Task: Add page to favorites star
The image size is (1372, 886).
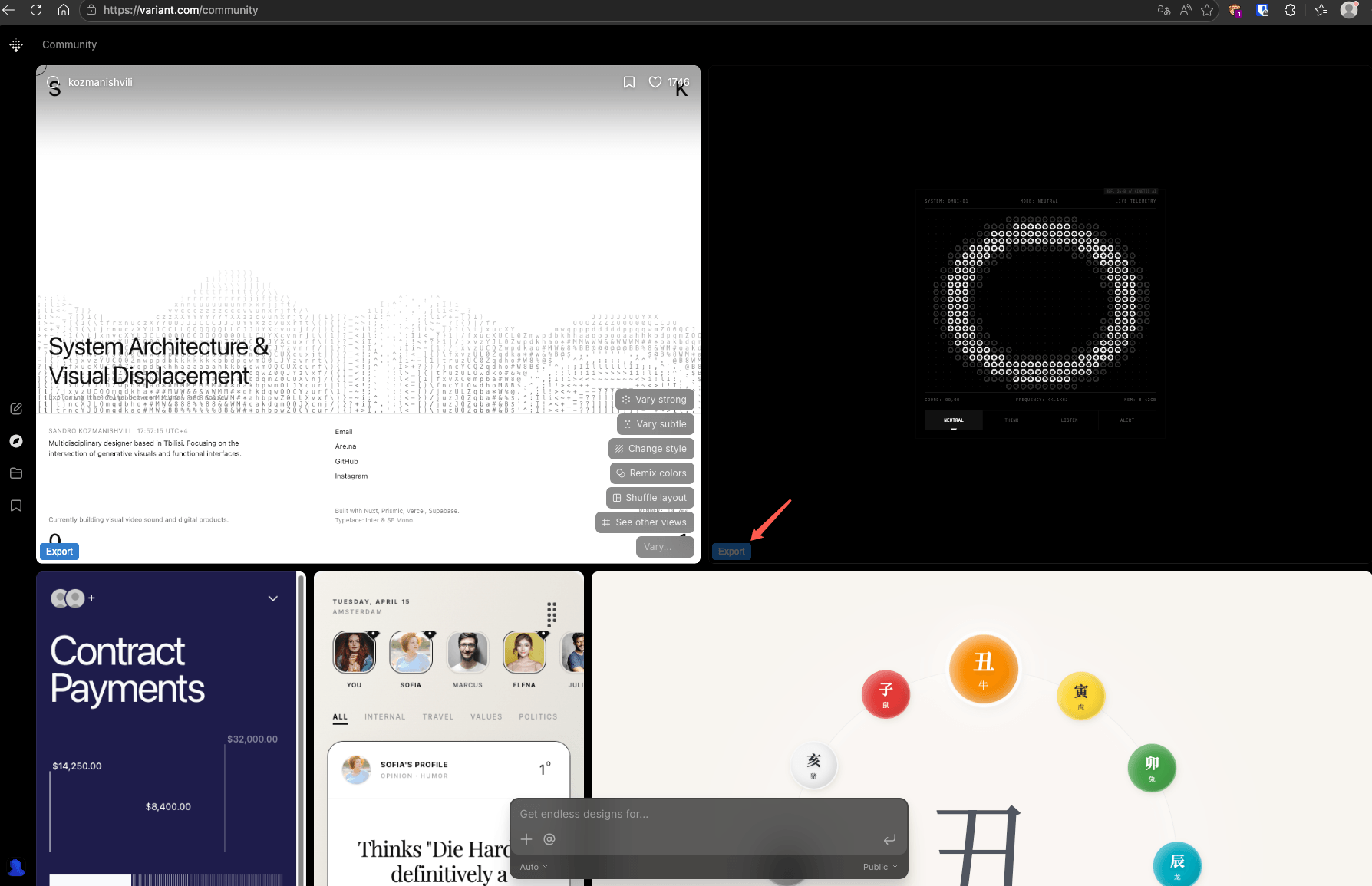Action: coord(1207,10)
